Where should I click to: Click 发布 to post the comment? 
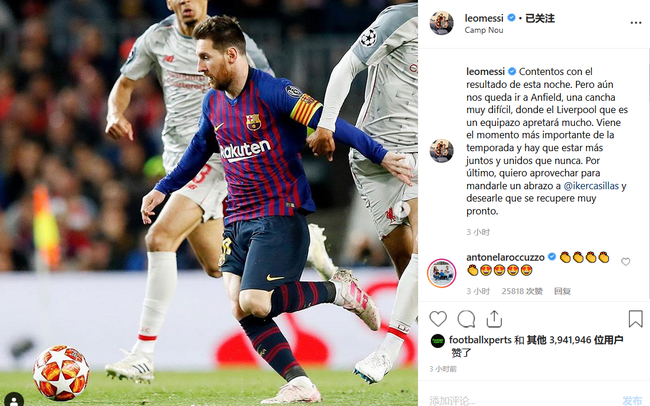click(632, 400)
